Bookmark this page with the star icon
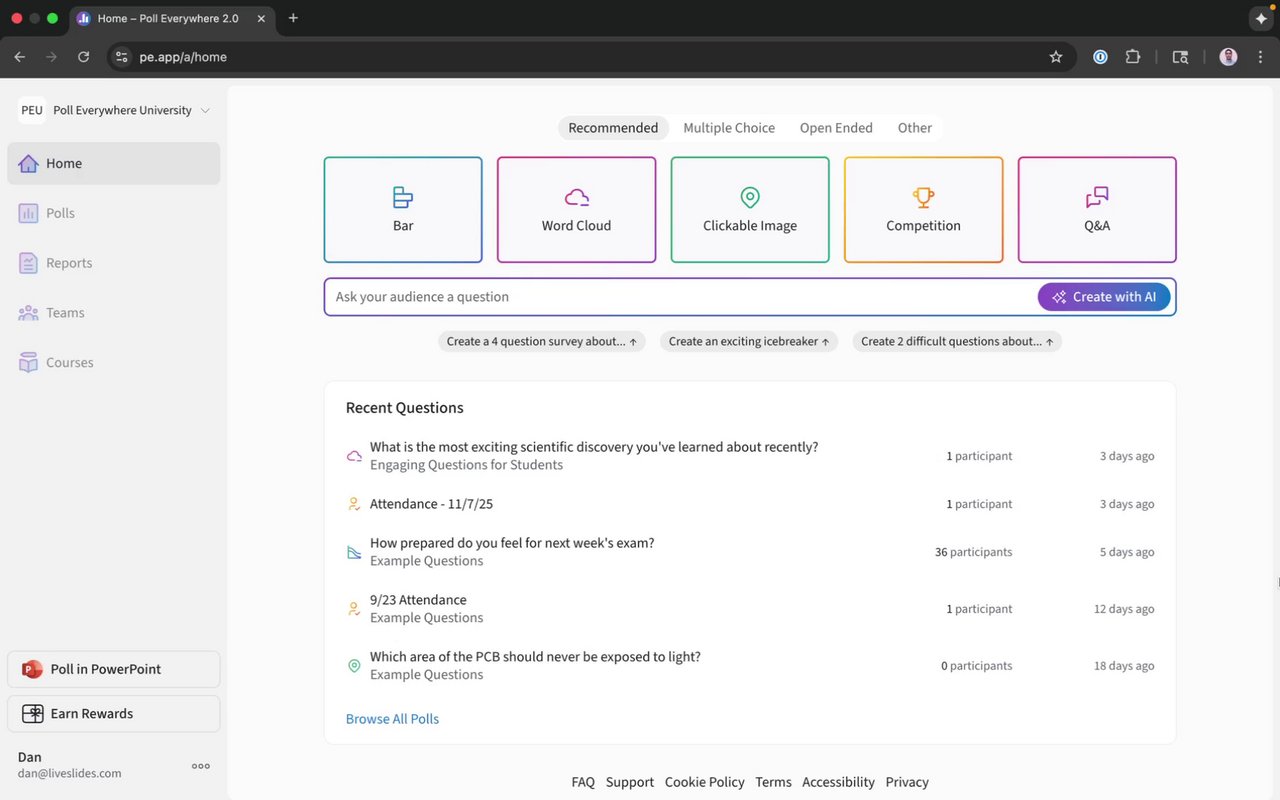Screen dimensions: 1280x800 pyautogui.click(x=1056, y=57)
